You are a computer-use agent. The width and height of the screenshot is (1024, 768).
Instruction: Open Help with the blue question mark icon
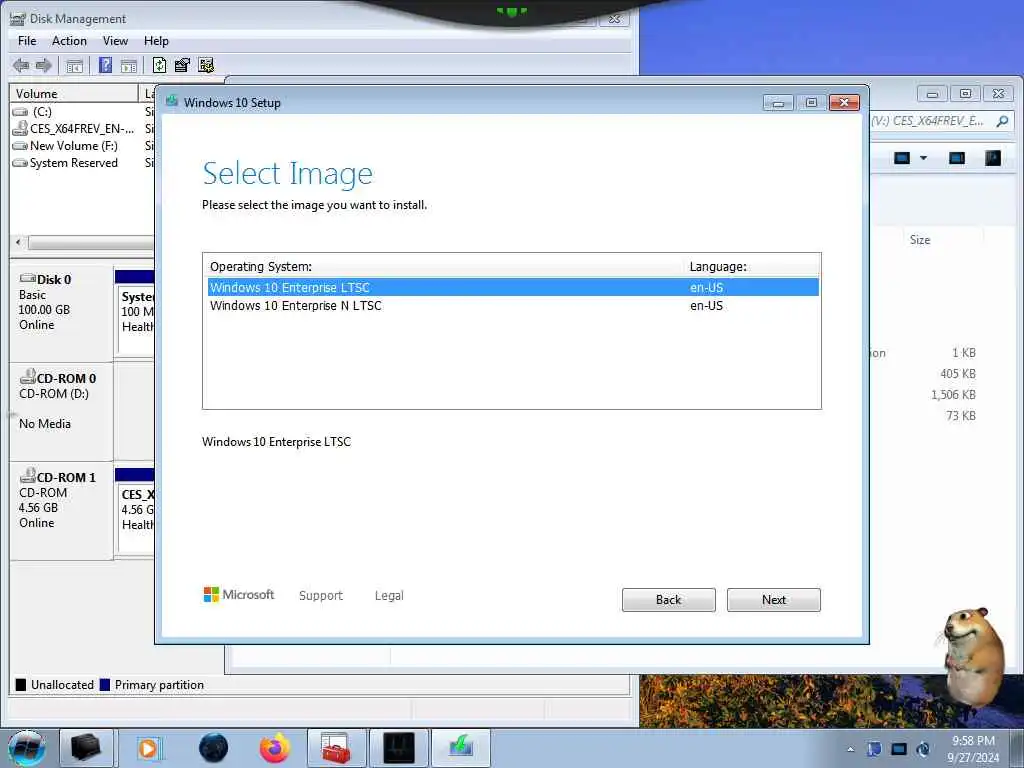[105, 65]
